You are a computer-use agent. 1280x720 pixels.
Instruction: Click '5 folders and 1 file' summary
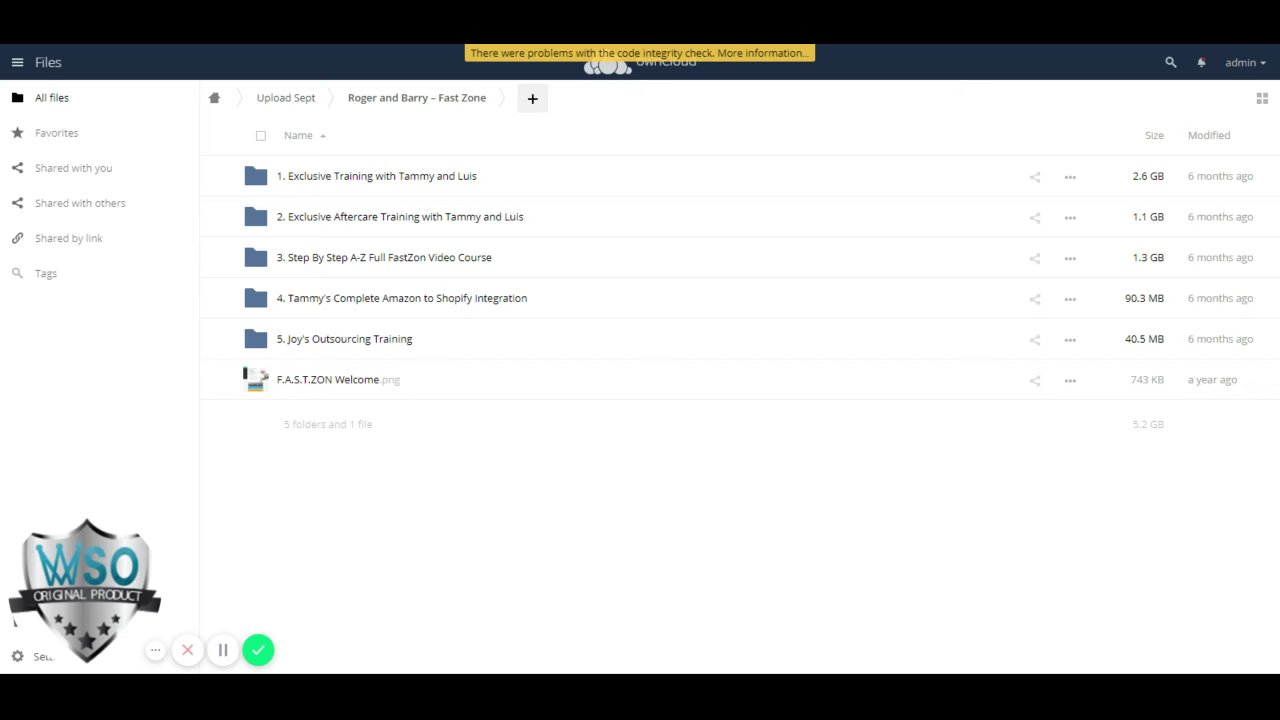click(328, 424)
